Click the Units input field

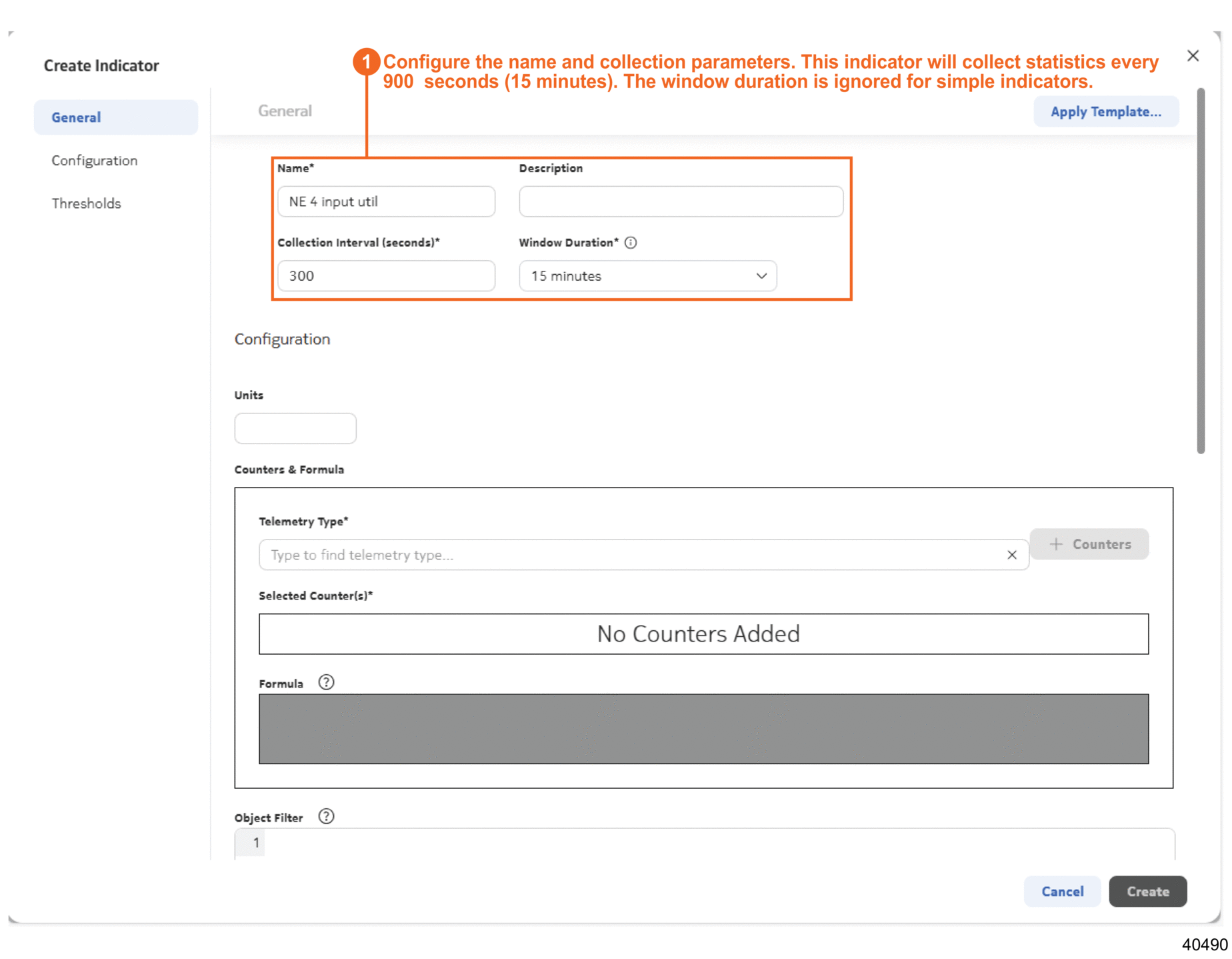coord(295,428)
